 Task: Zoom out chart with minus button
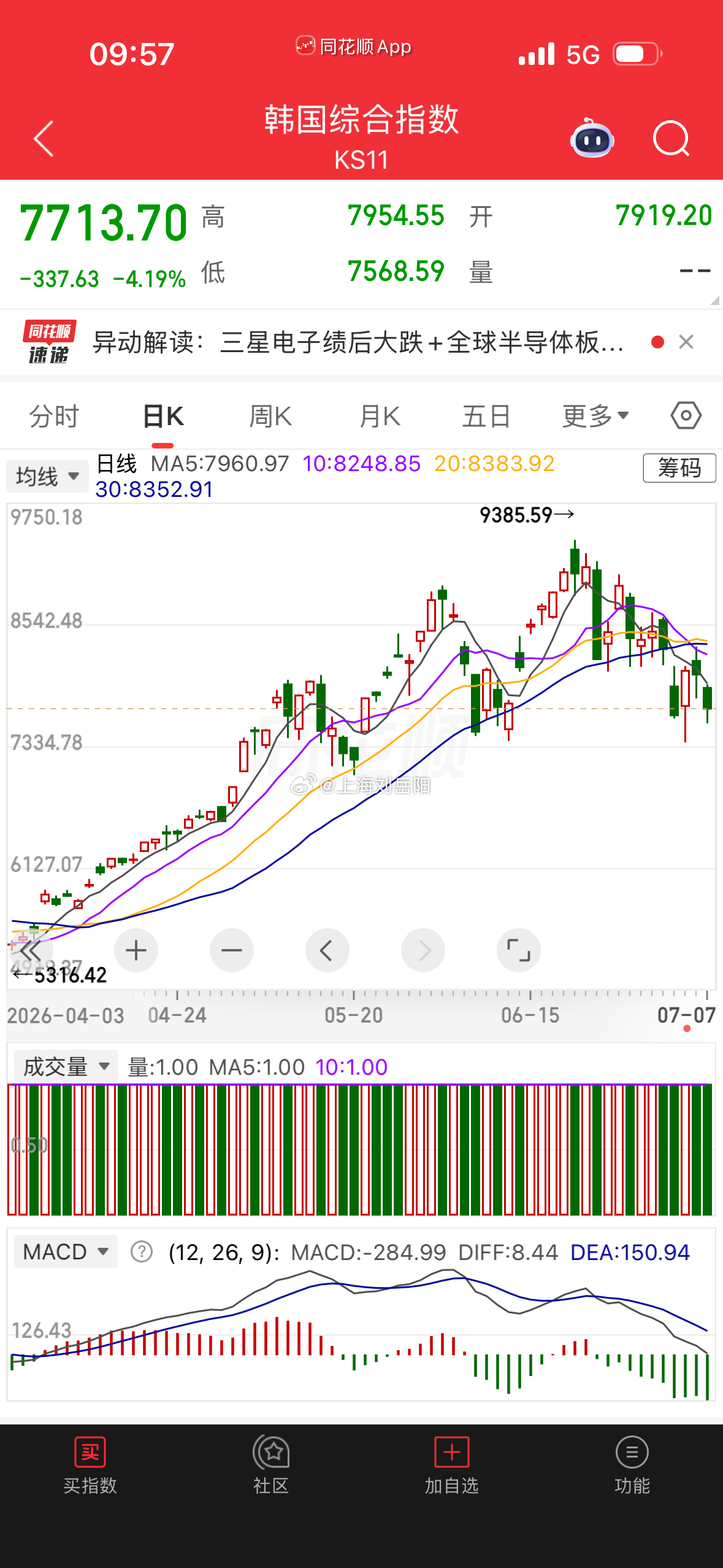[x=232, y=950]
